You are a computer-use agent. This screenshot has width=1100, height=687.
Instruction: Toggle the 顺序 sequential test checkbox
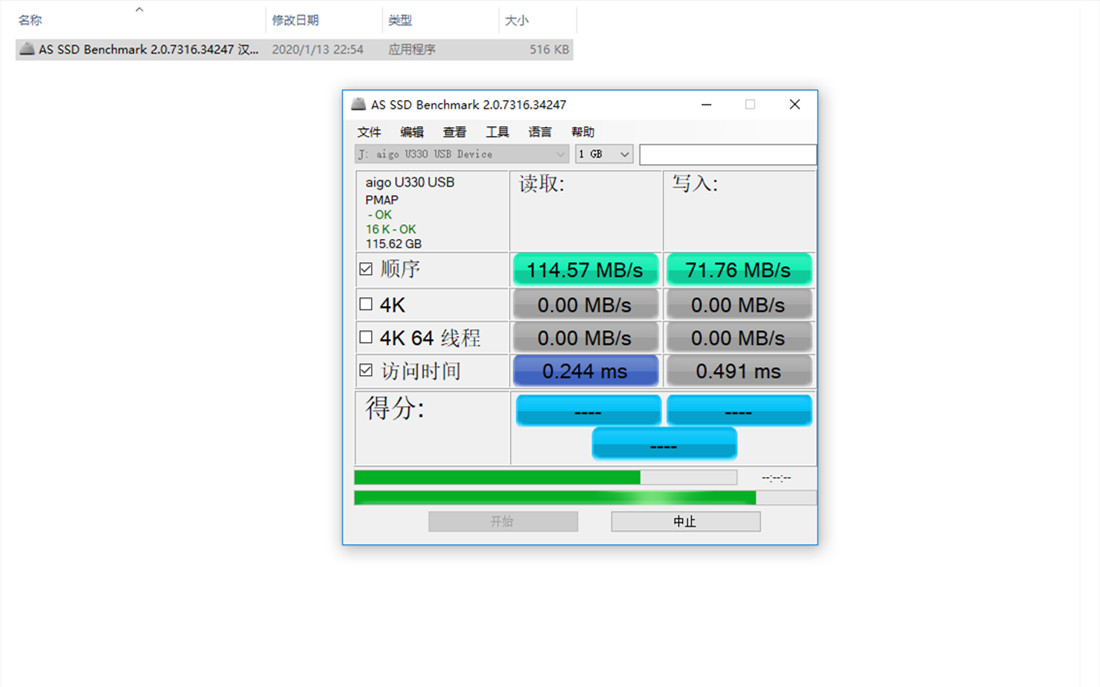tap(365, 269)
